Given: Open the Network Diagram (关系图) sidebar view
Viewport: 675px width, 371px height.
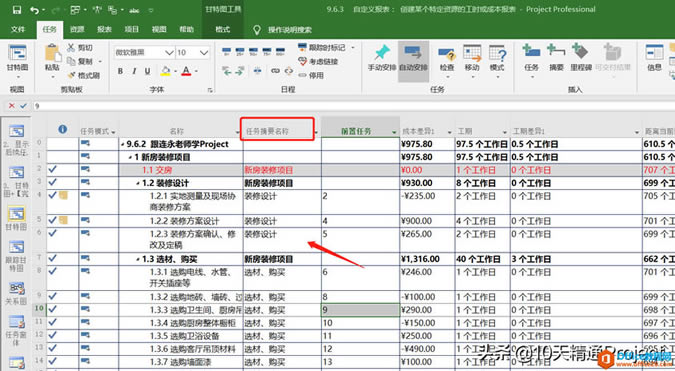Looking at the screenshot, I should [x=16, y=288].
